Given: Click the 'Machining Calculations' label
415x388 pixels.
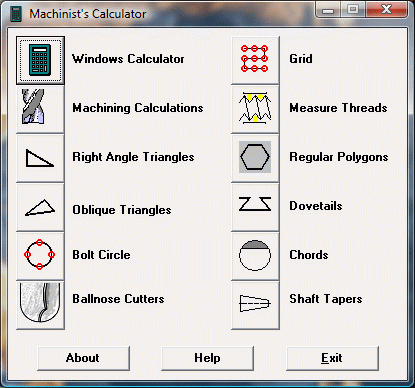Looking at the screenshot, I should [138, 108].
